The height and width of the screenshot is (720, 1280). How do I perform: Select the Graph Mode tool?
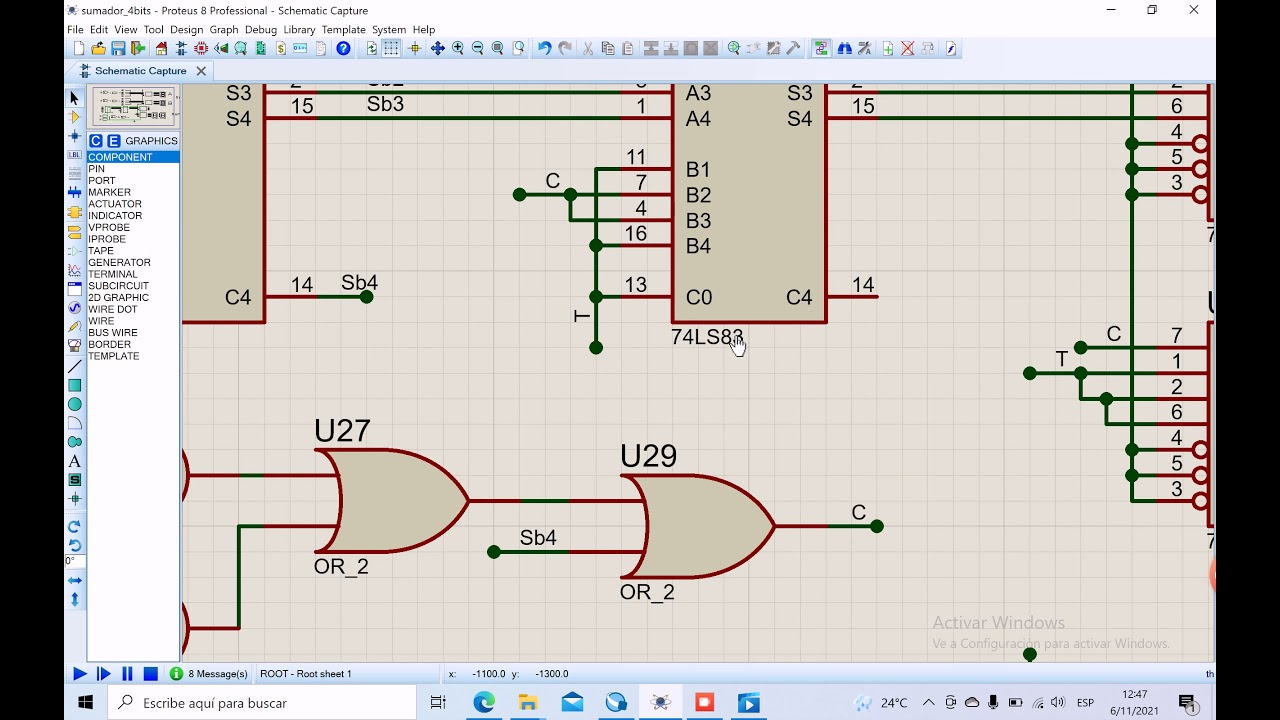pyautogui.click(x=74, y=270)
